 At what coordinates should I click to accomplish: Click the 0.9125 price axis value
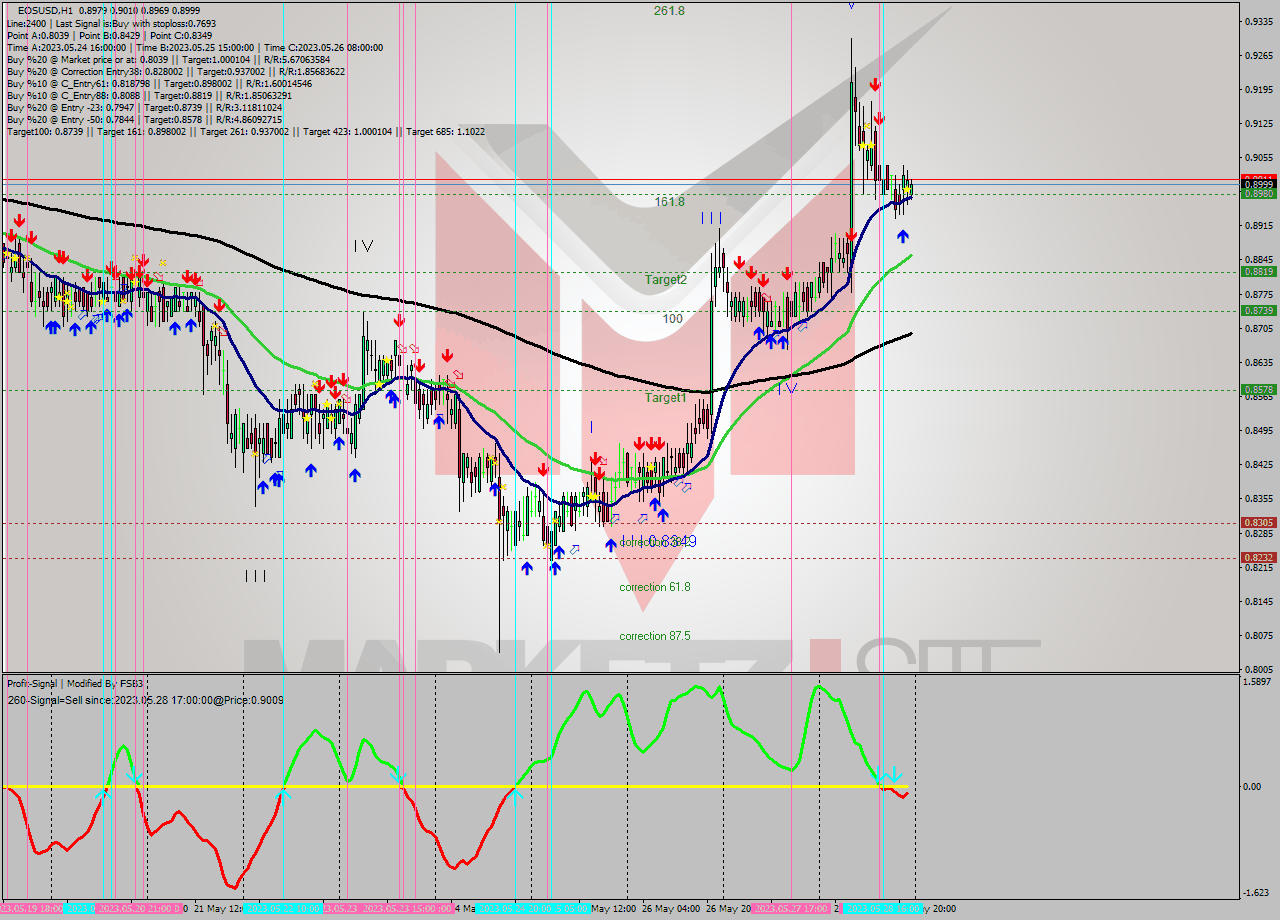[1258, 124]
